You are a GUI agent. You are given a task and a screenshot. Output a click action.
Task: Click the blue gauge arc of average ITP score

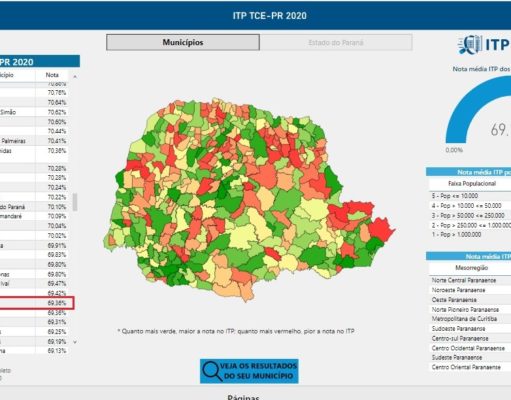(x=478, y=108)
